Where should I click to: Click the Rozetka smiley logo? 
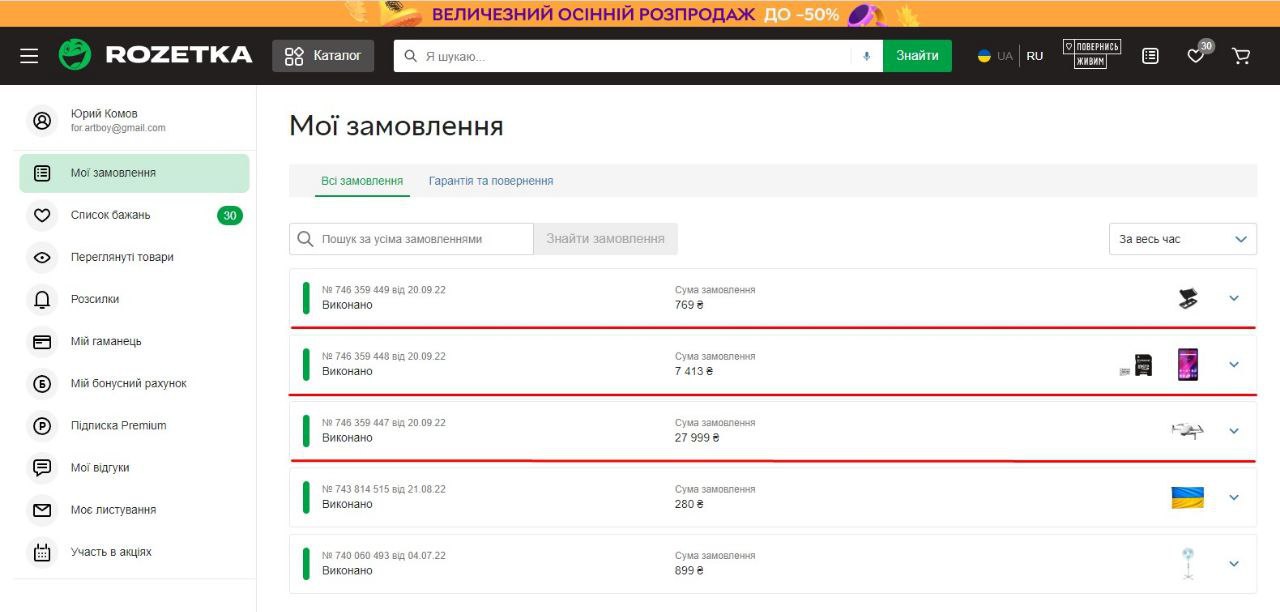(75, 55)
